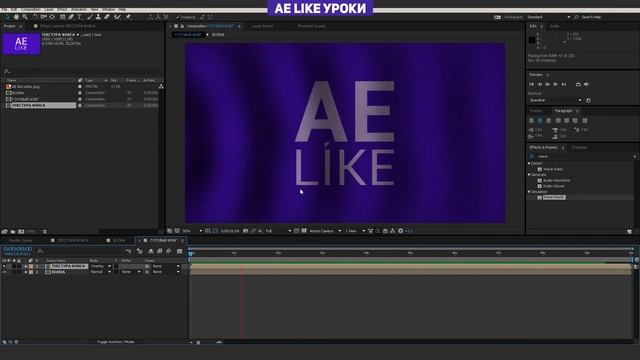Select Audio Waveform effect in presets

point(557,180)
